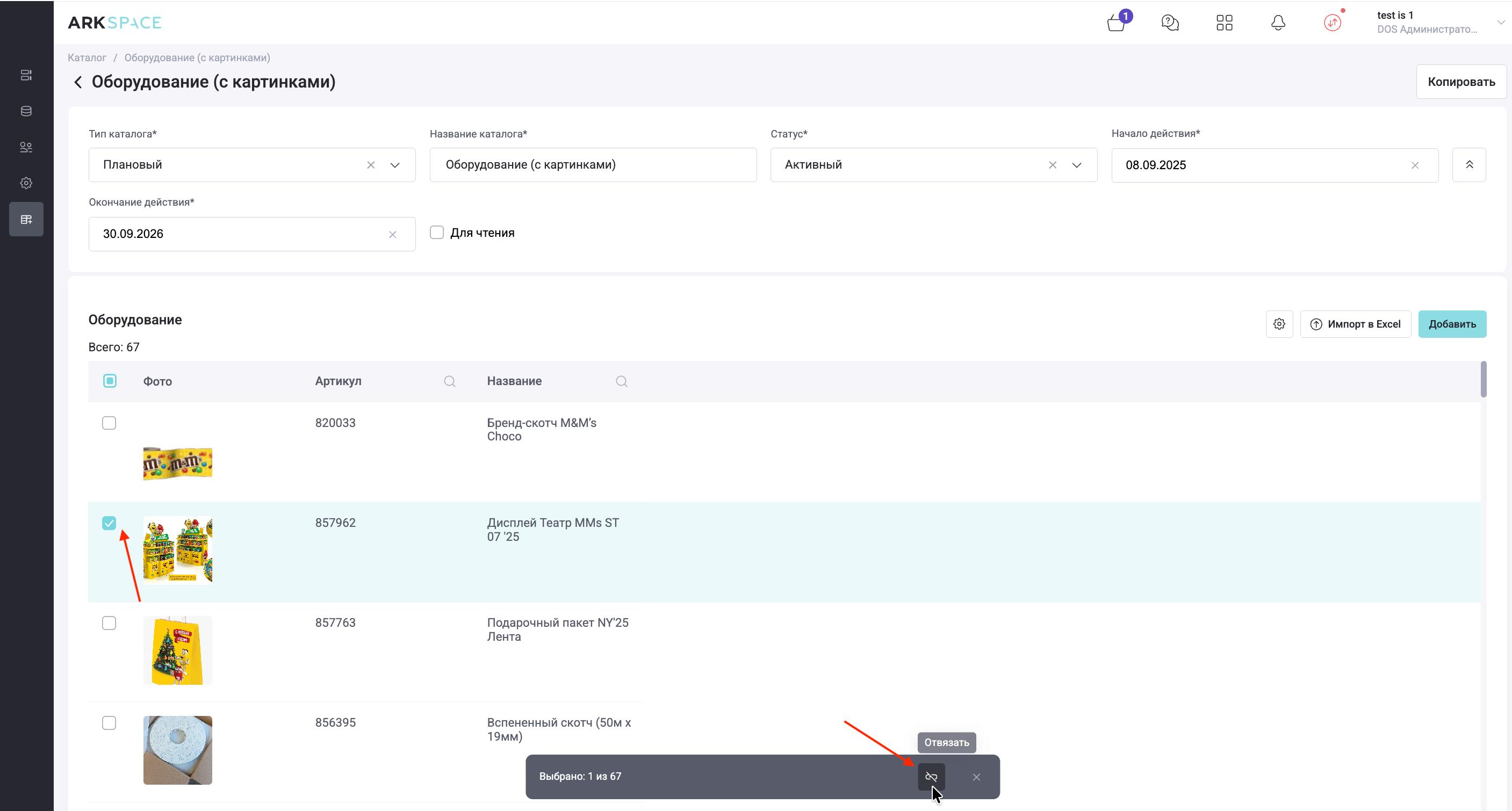The height and width of the screenshot is (811, 1512).
Task: Open the shopping basket icon
Action: [x=1116, y=24]
